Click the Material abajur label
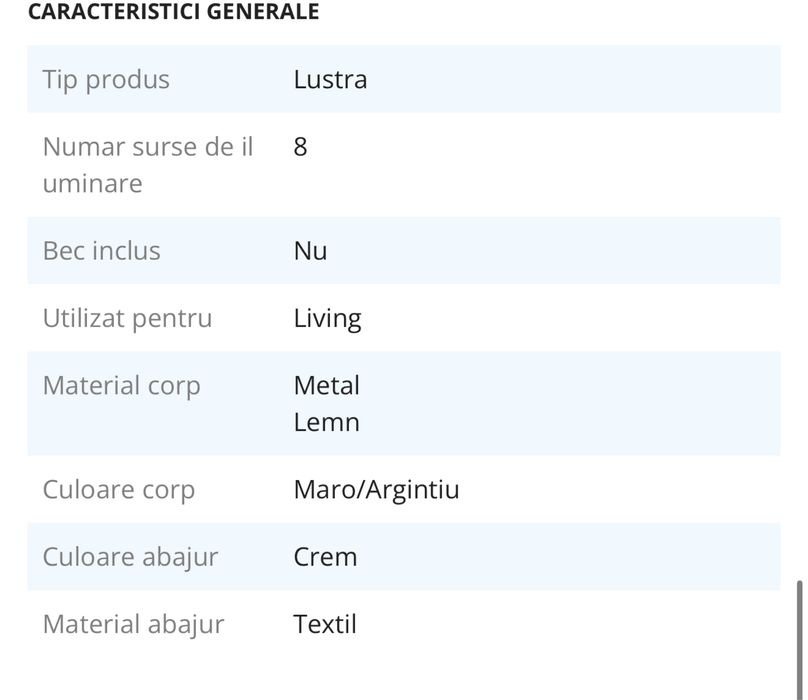Screen dimensions: 808x700 (x=133, y=625)
